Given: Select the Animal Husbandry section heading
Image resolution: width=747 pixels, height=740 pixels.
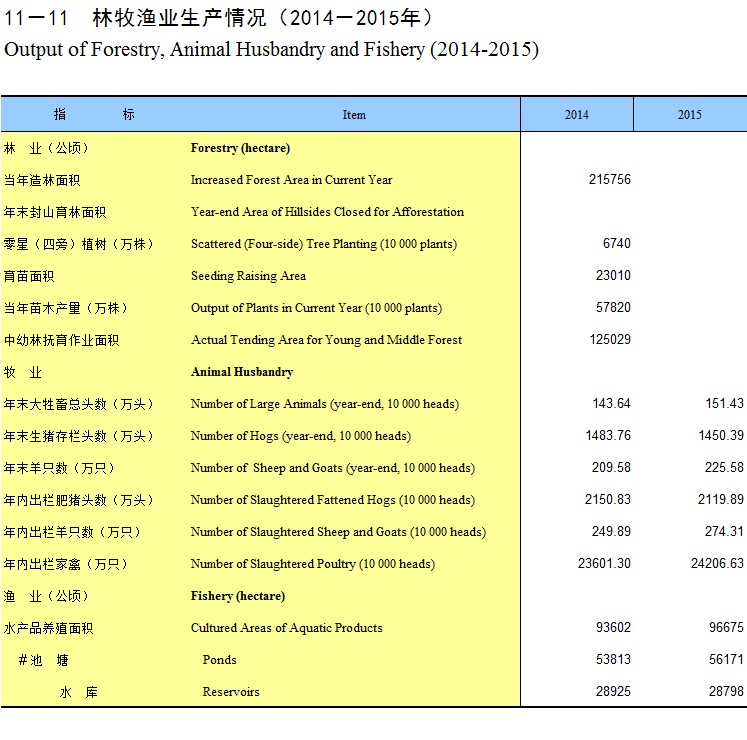Looking at the screenshot, I should 242,372.
